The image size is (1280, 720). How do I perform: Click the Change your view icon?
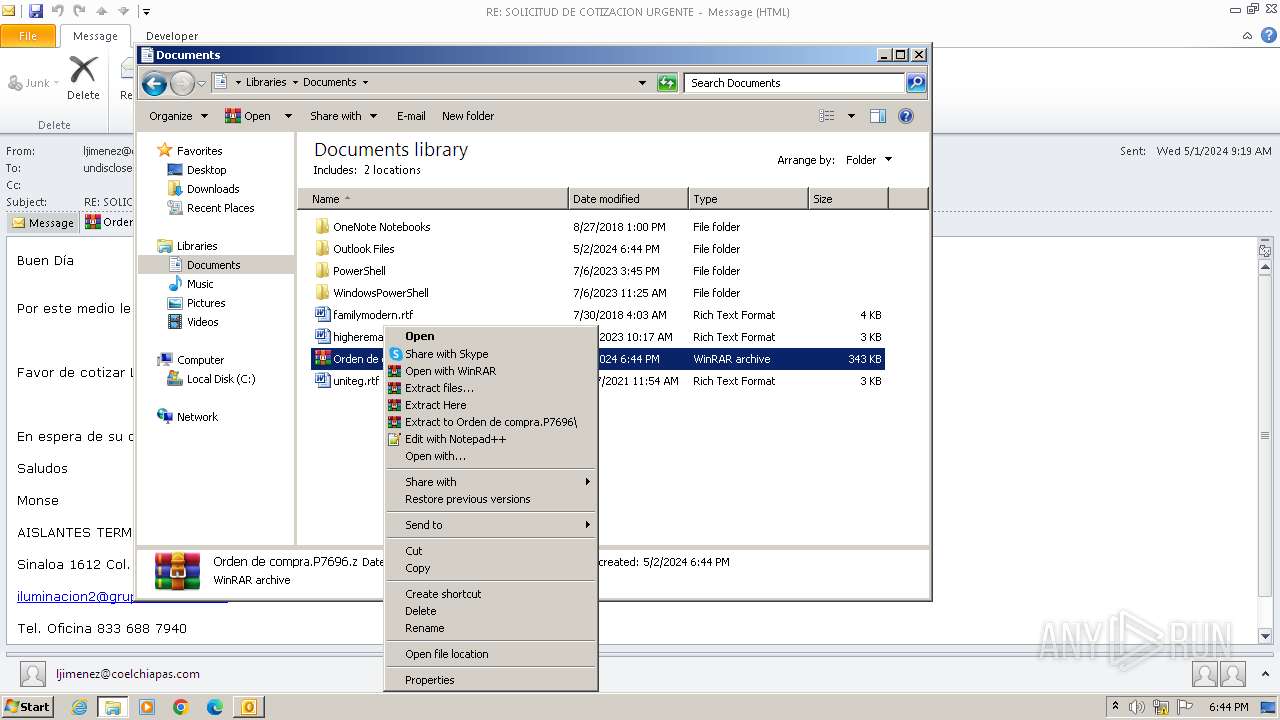[x=827, y=116]
